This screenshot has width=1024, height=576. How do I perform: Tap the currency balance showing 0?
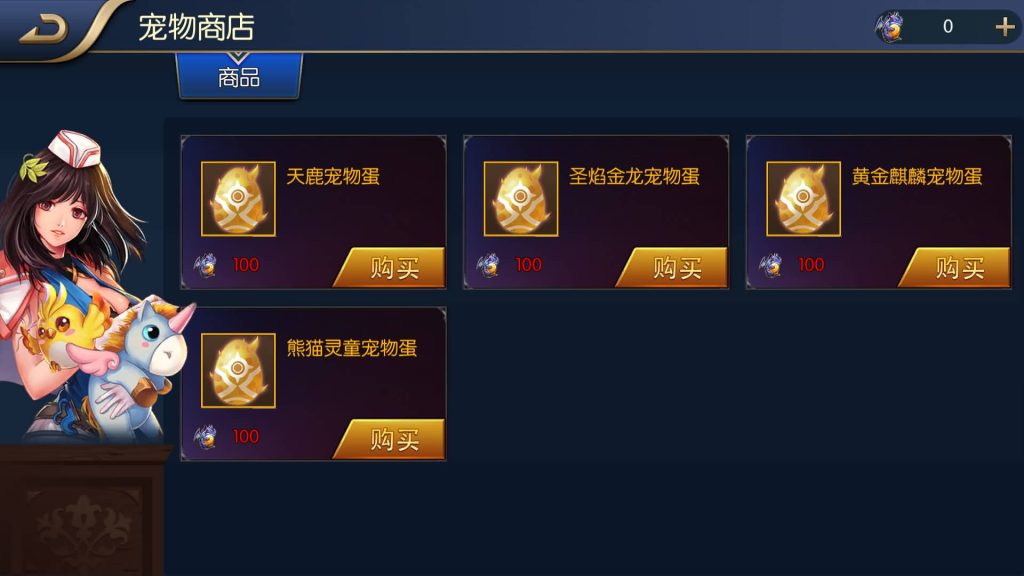[948, 27]
